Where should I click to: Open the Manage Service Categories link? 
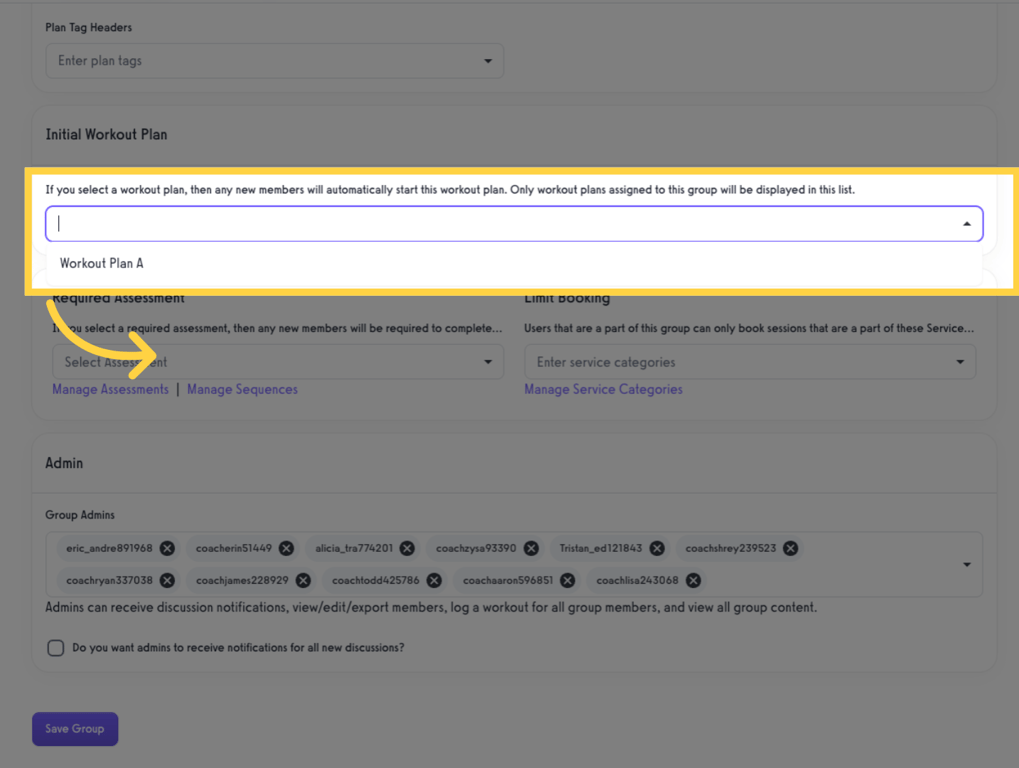click(x=603, y=389)
